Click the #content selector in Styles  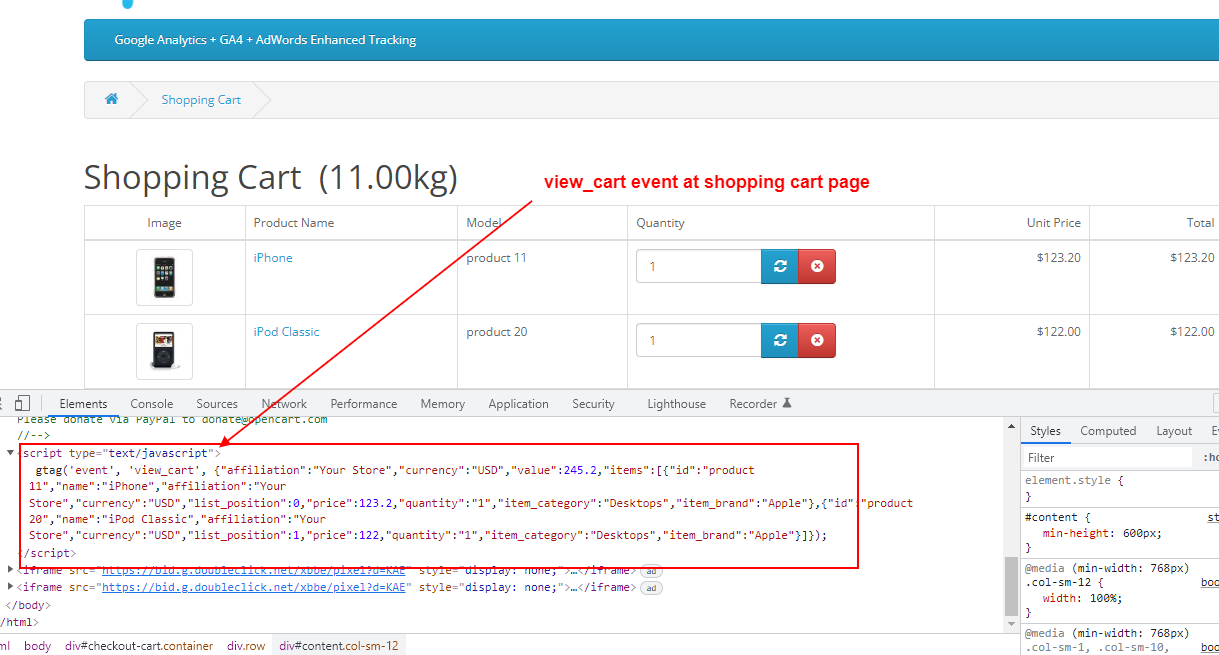pyautogui.click(x=1050, y=517)
